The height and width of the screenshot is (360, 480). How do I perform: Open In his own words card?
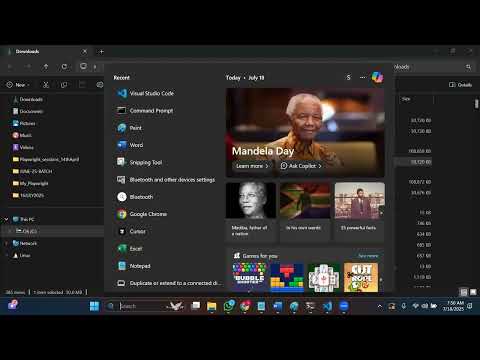pos(305,211)
